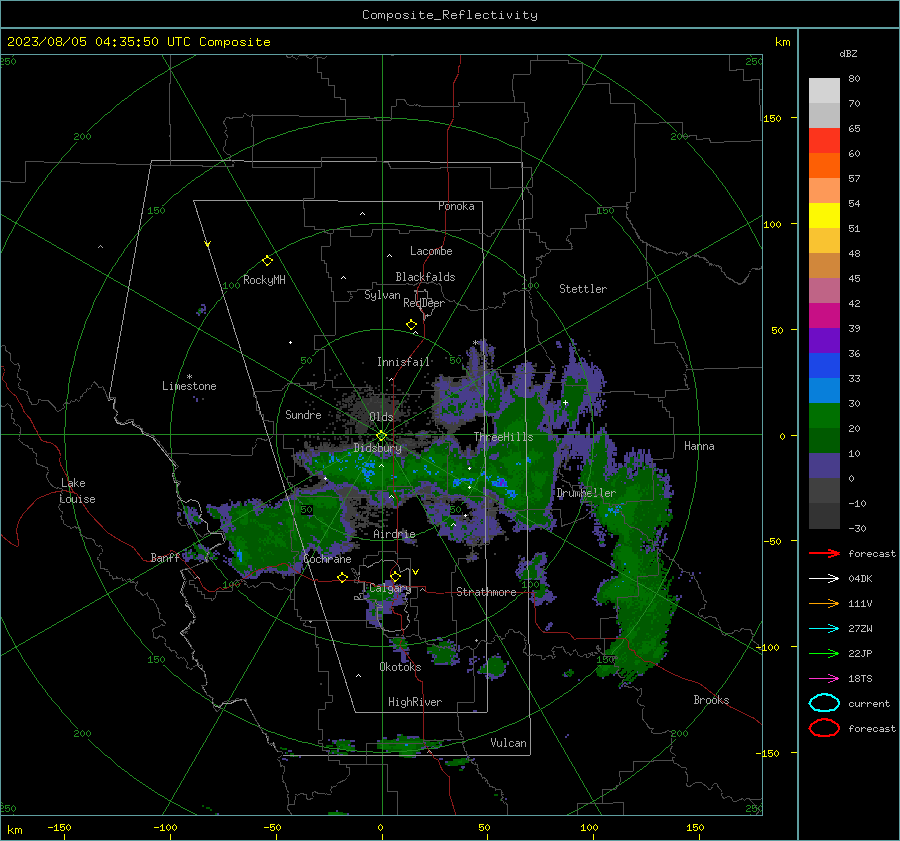Click the RockyMH label on map
Viewport: 900px width, 841px height.
[264, 280]
